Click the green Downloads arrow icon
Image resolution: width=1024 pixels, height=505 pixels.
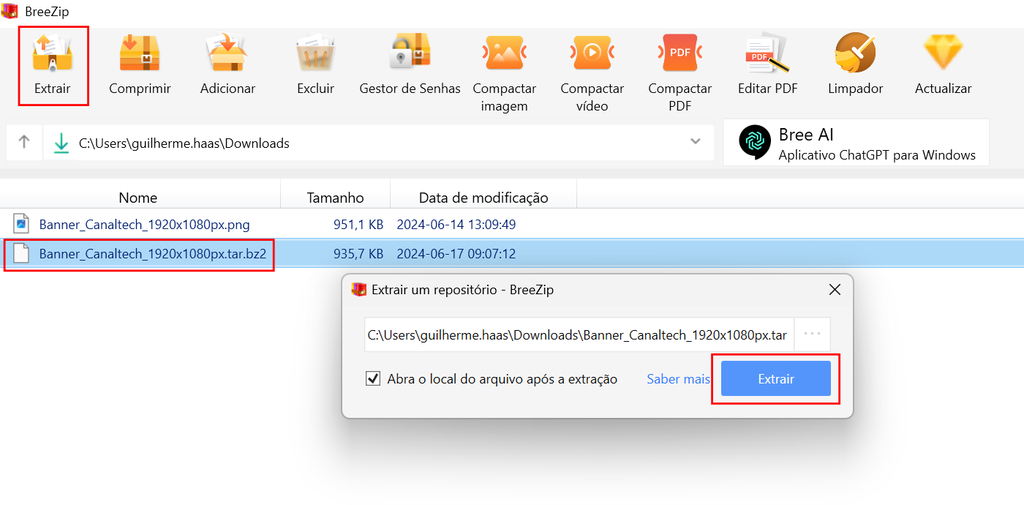coord(61,142)
